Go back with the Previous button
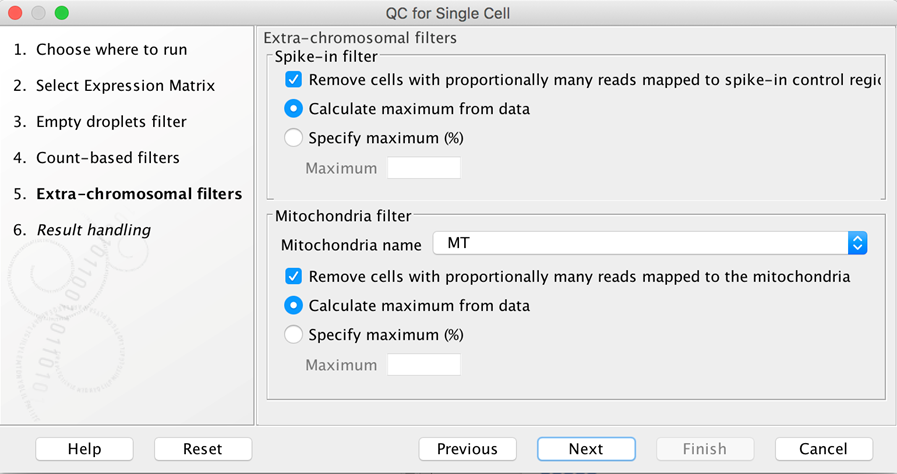The height and width of the screenshot is (474, 897). click(467, 449)
